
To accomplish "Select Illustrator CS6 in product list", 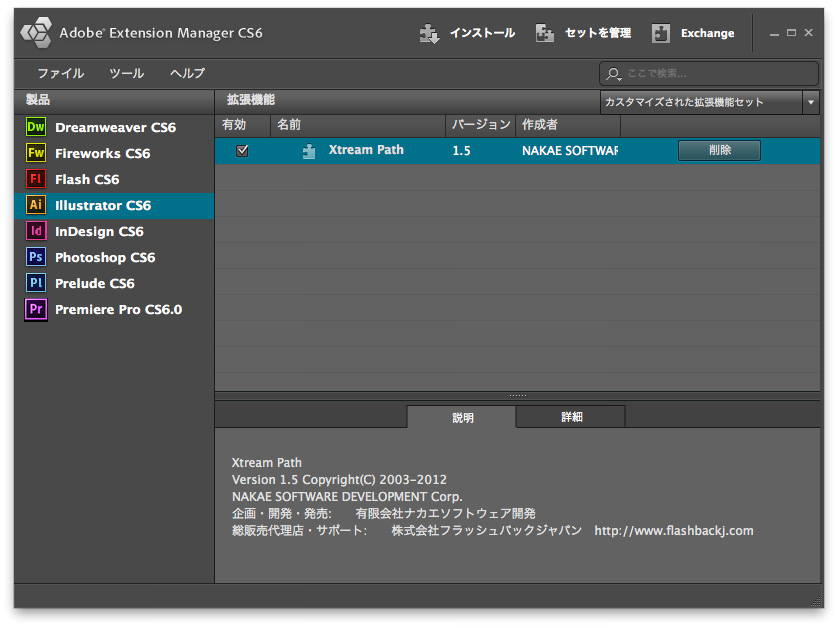I will tap(114, 205).
